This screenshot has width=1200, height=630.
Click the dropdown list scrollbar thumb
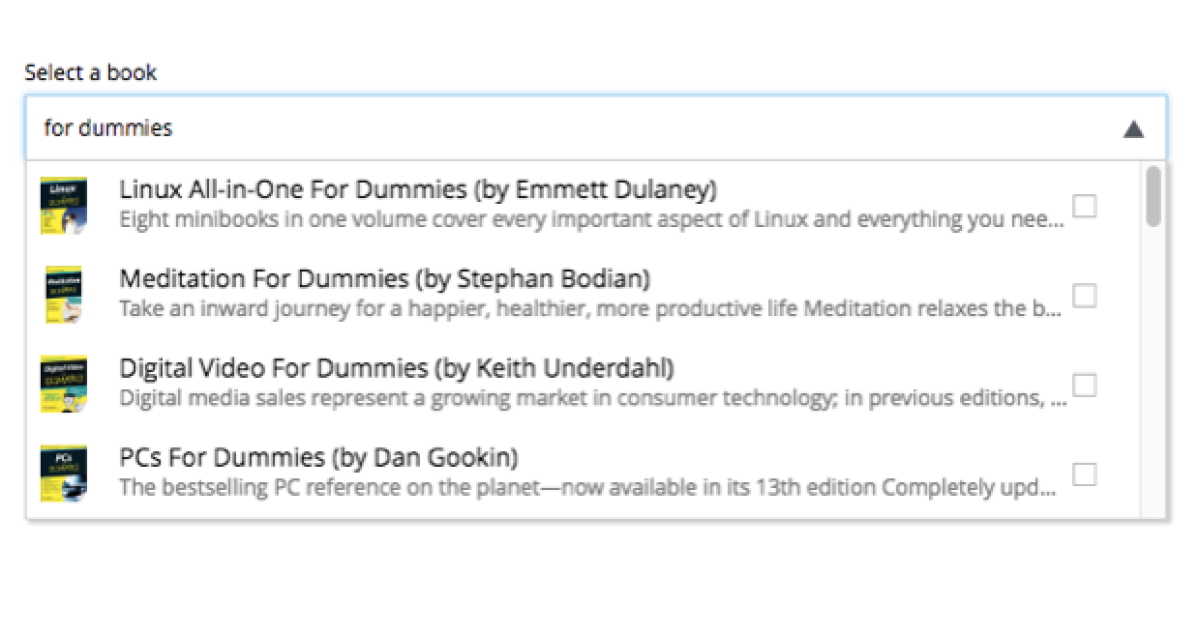click(x=1154, y=196)
